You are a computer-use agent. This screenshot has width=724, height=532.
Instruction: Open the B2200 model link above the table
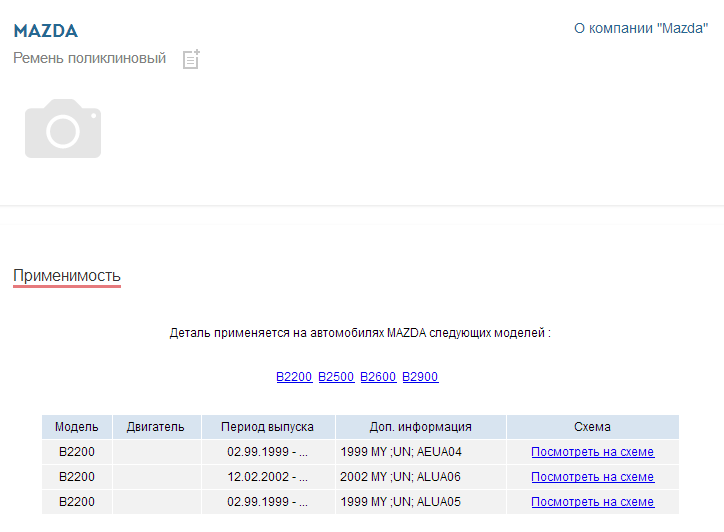[294, 377]
